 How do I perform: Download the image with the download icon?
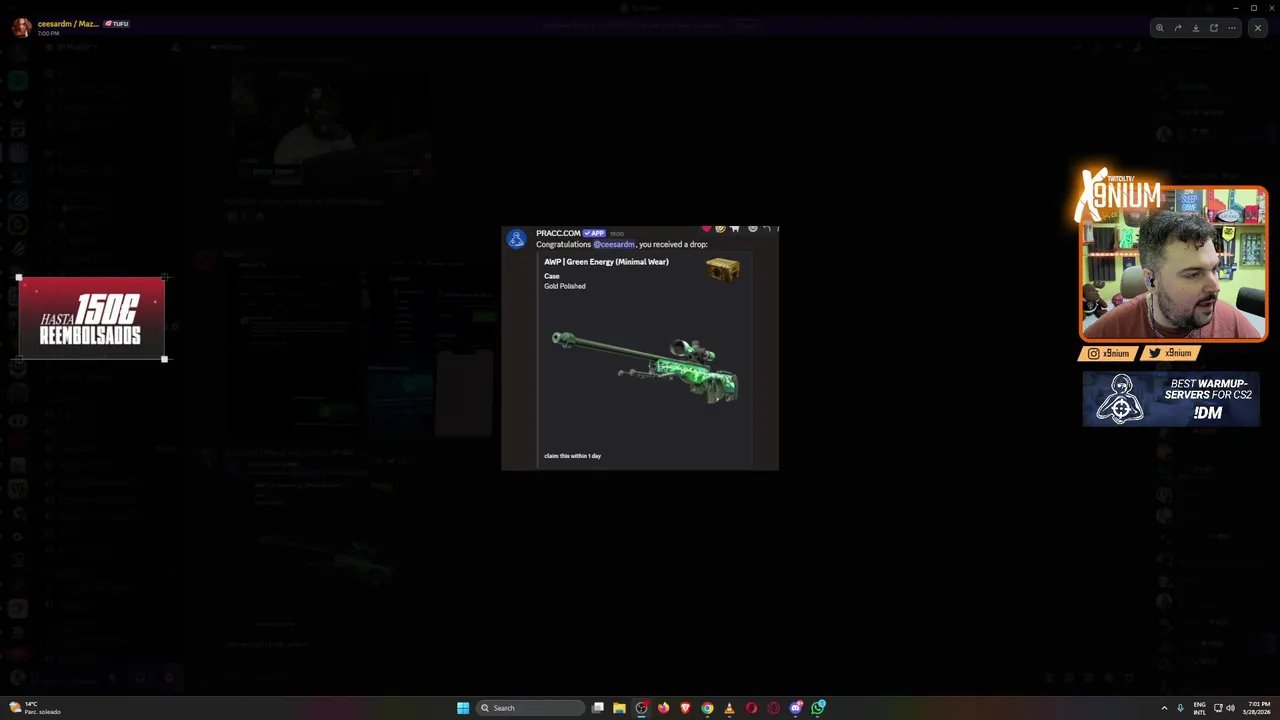pos(1195,28)
